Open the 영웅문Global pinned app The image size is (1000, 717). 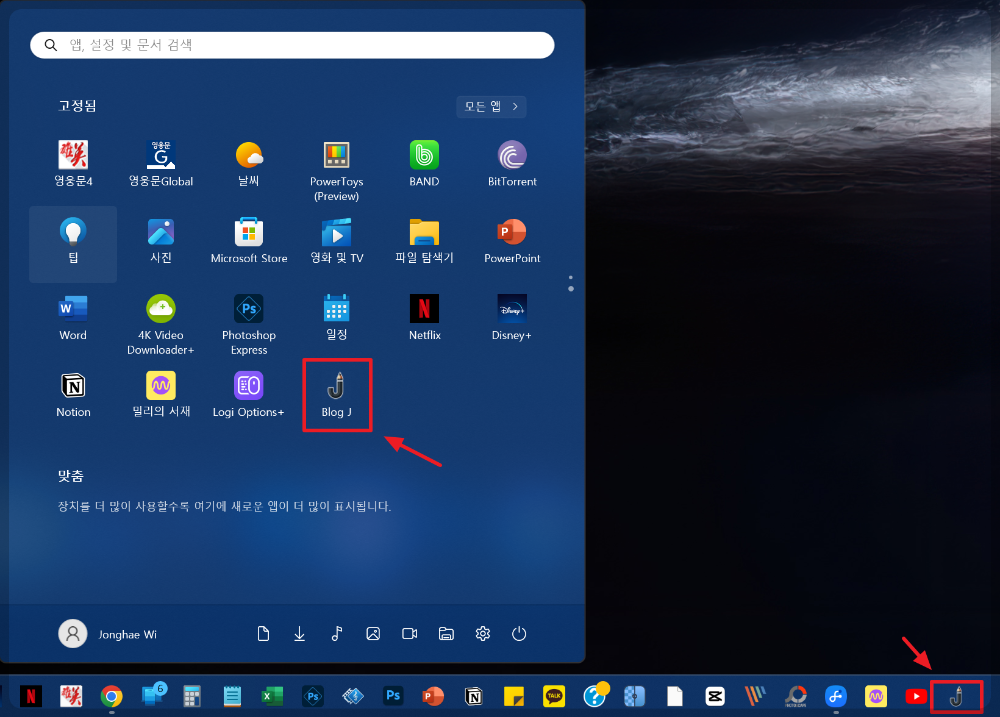point(161,164)
